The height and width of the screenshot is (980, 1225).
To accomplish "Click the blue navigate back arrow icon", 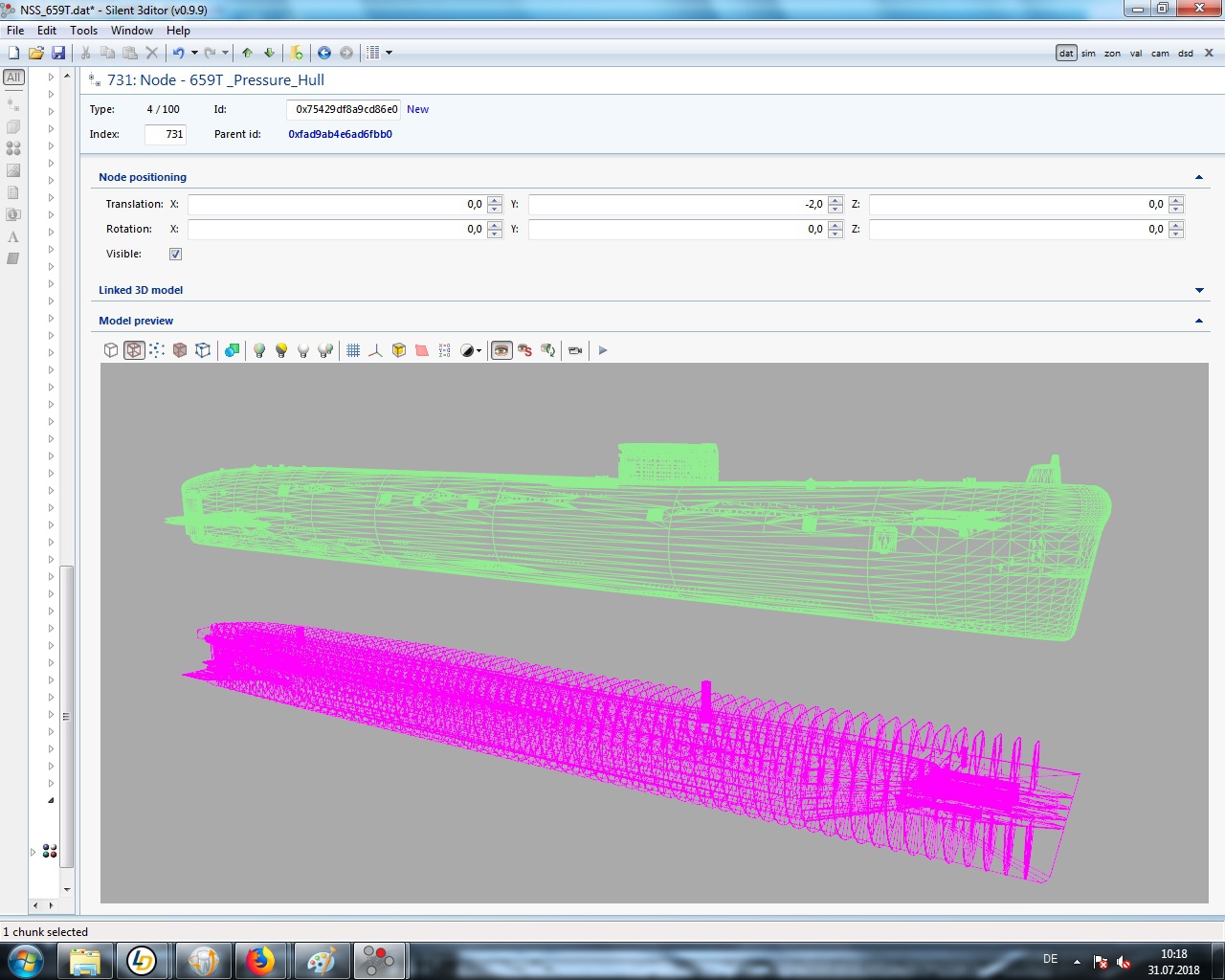I will click(x=324, y=53).
